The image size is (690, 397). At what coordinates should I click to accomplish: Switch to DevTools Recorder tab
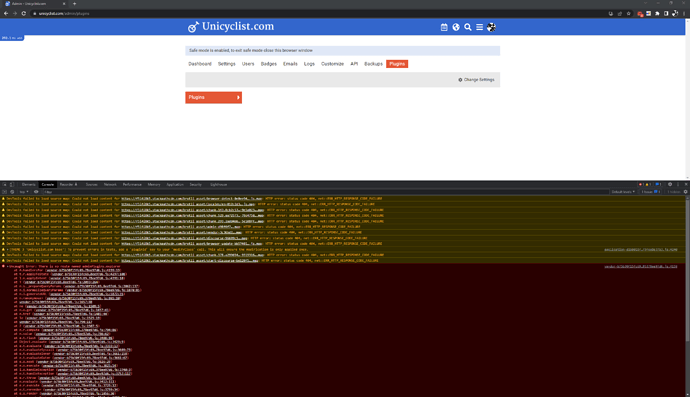click(x=68, y=185)
